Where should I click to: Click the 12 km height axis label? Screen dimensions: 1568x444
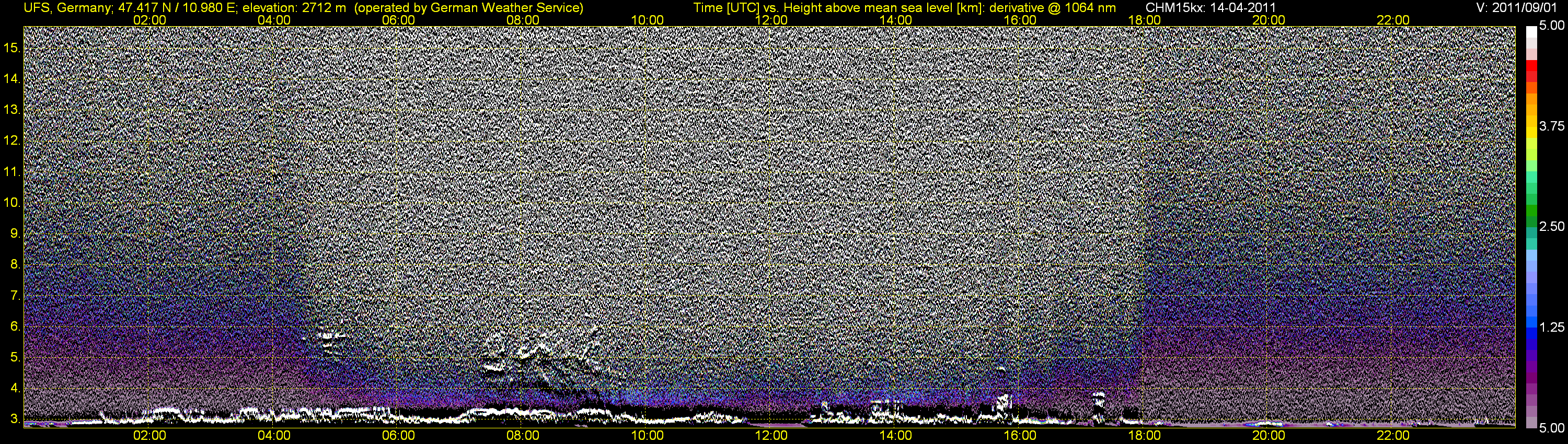[12, 141]
